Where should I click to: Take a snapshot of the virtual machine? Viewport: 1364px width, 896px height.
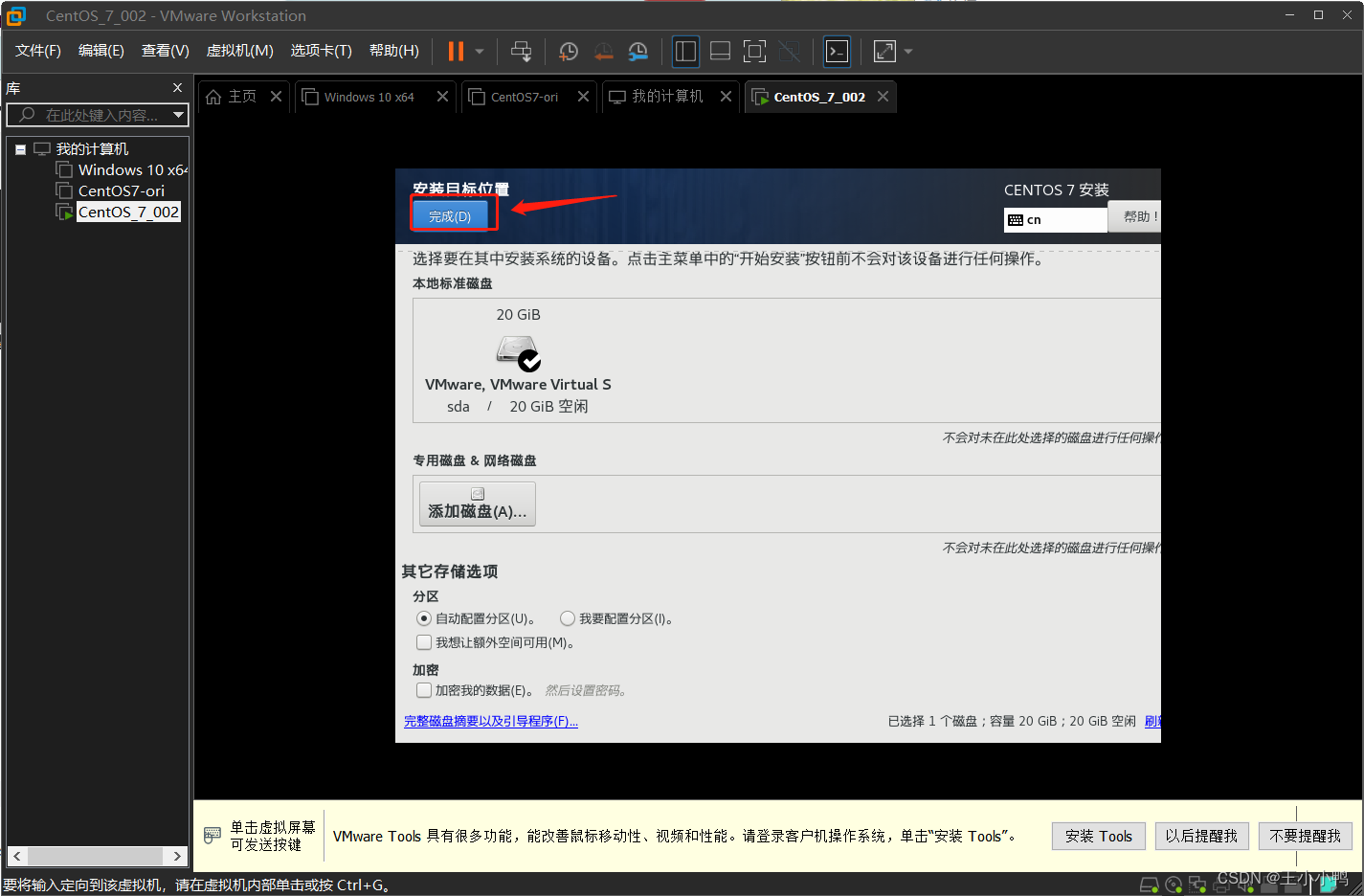[569, 52]
